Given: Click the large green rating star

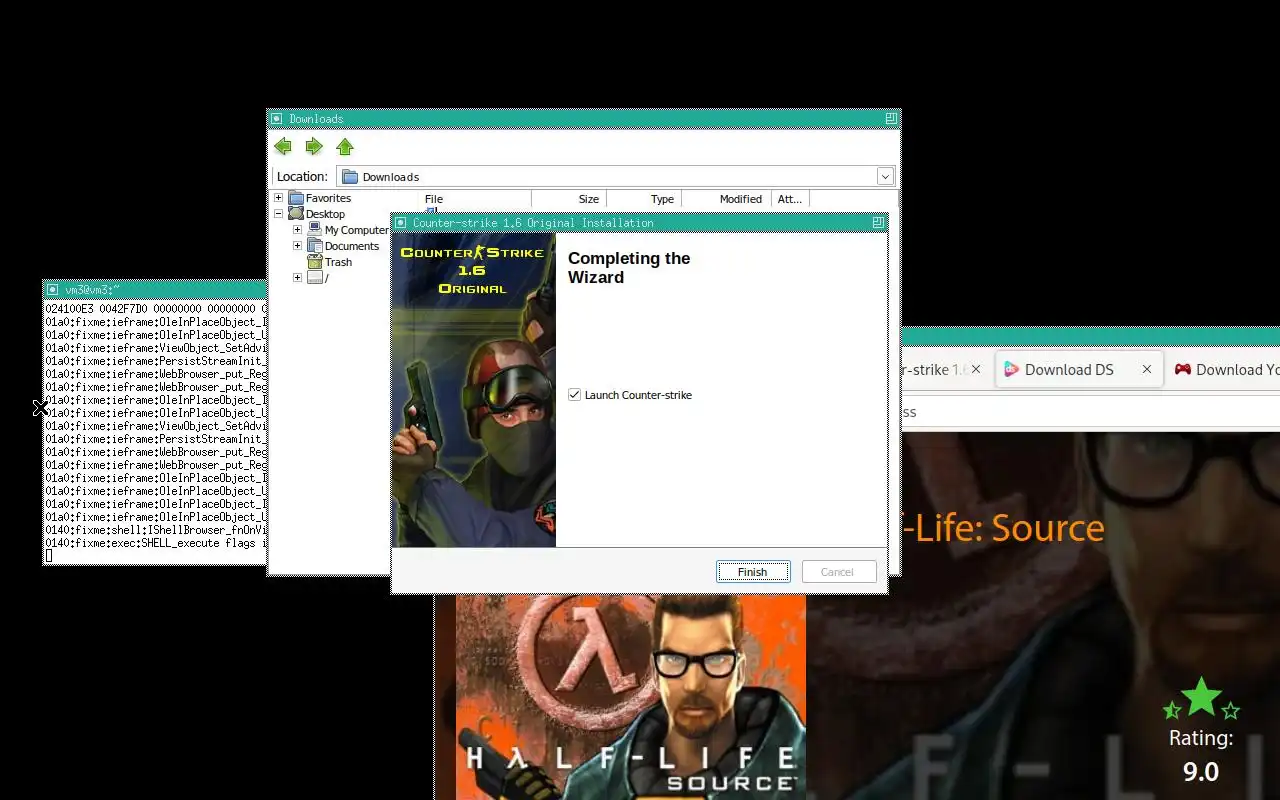Looking at the screenshot, I should [x=1201, y=697].
